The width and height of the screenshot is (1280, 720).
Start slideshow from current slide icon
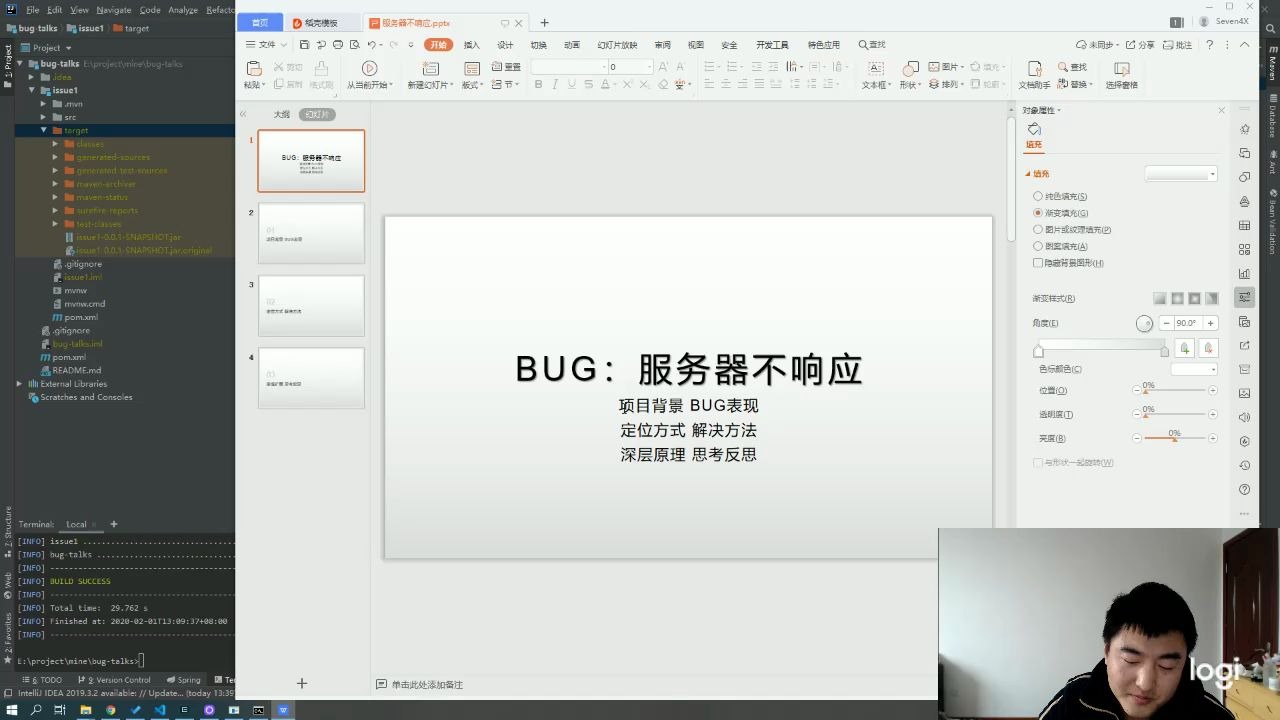click(369, 68)
